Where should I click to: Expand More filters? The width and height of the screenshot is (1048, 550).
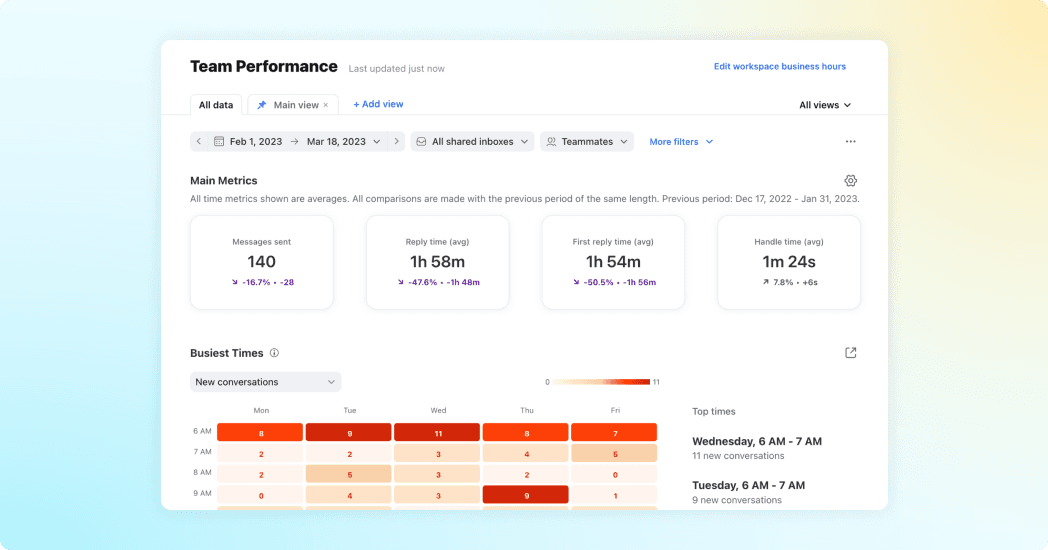coord(681,142)
